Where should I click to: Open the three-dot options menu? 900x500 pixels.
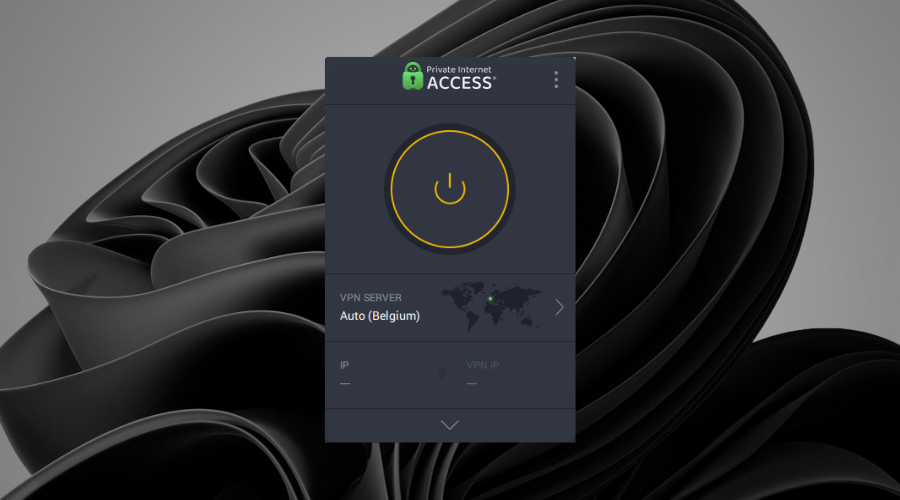point(556,80)
